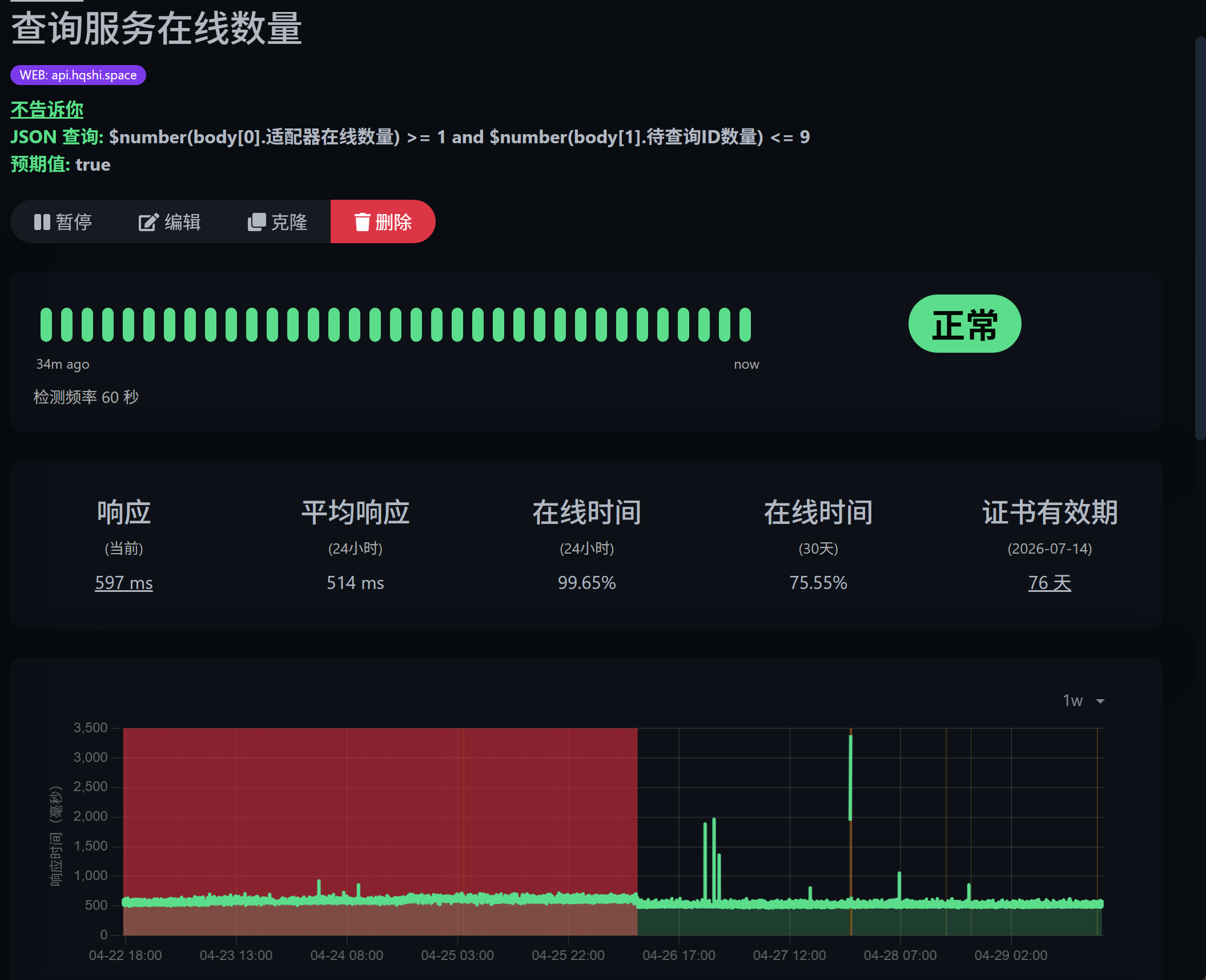Viewport: 1206px width, 980px height.
Task: Click the trash can delete icon
Action: pyautogui.click(x=362, y=222)
